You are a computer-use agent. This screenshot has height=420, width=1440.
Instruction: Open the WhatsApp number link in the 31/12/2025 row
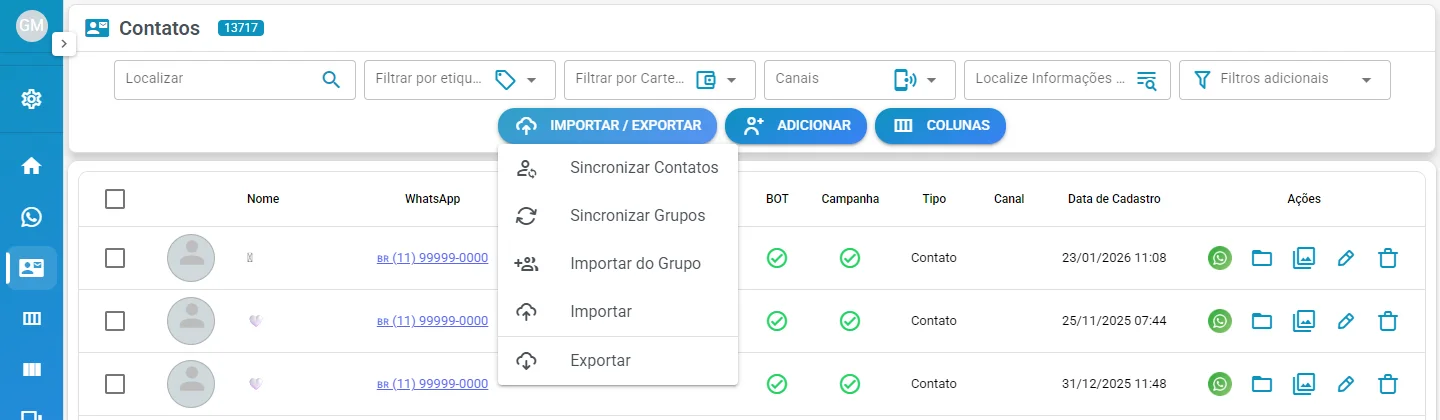(432, 384)
